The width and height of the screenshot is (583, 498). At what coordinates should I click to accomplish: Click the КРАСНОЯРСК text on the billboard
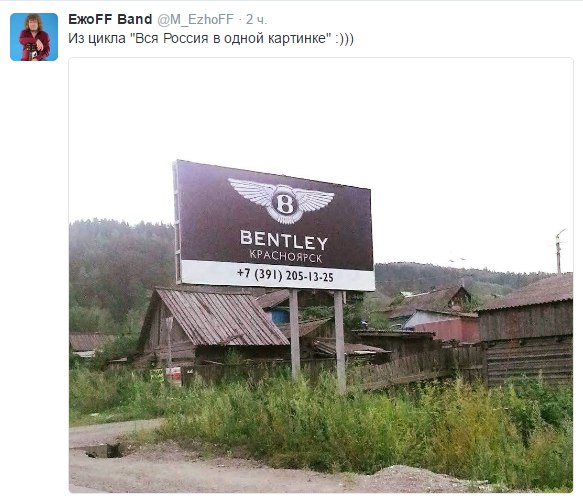tap(286, 256)
